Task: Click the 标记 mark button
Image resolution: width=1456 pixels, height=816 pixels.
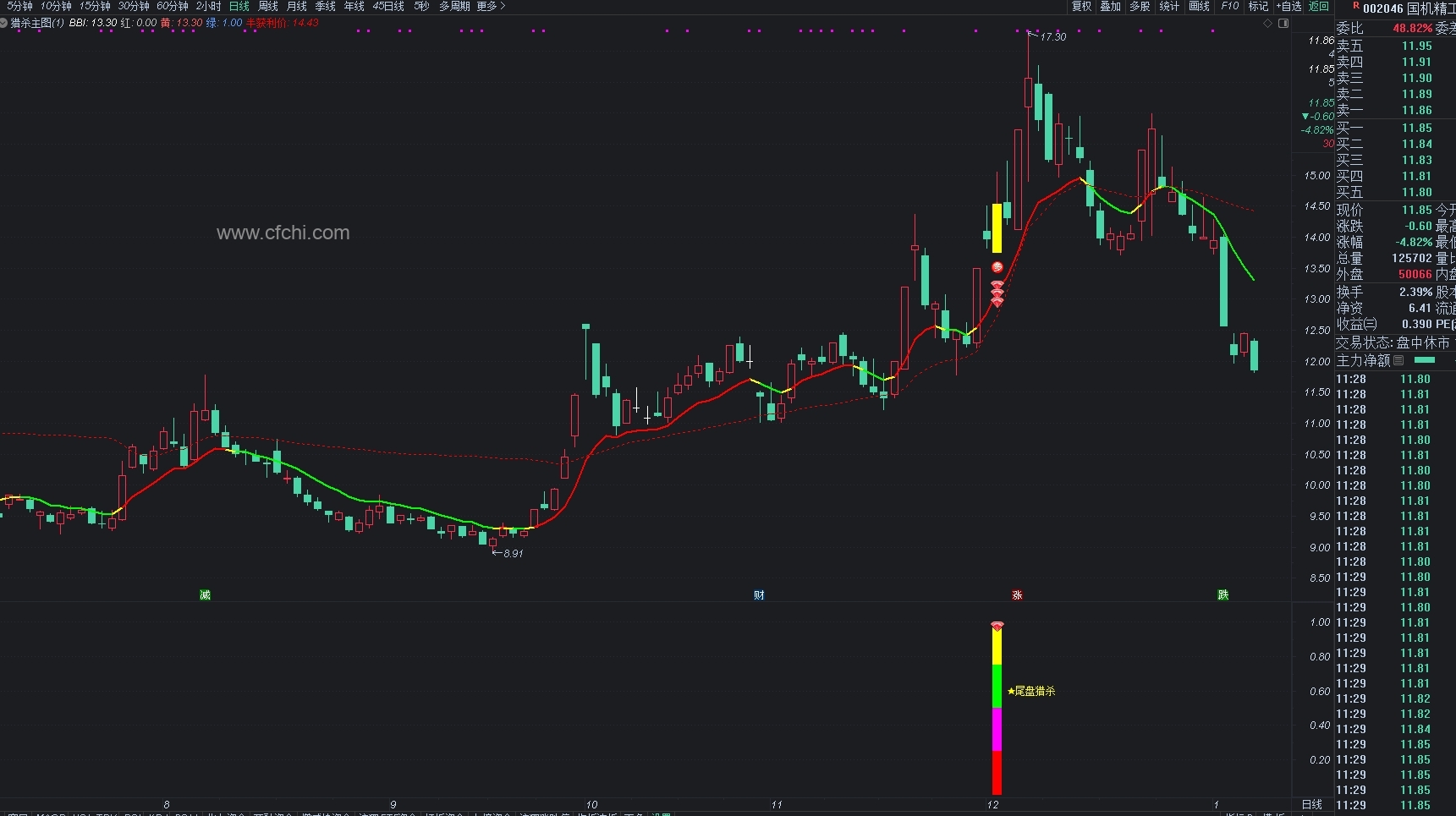Action: [x=1258, y=6]
